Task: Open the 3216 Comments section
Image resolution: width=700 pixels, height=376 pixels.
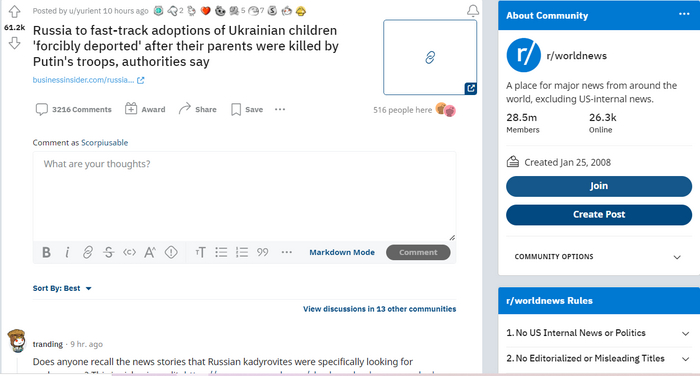Action: coord(74,109)
